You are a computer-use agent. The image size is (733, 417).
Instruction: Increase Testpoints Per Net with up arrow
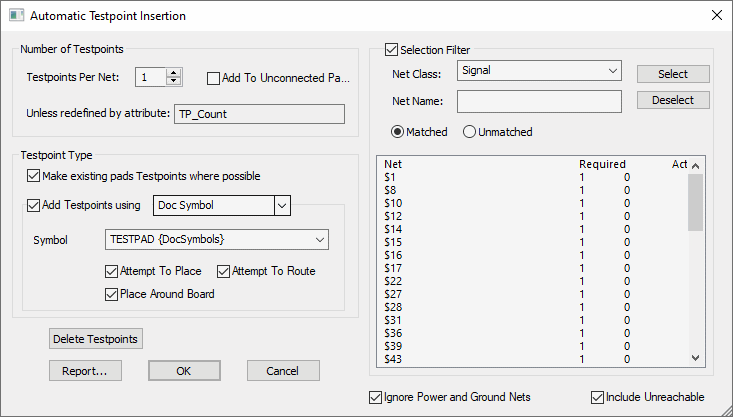tap(174, 72)
